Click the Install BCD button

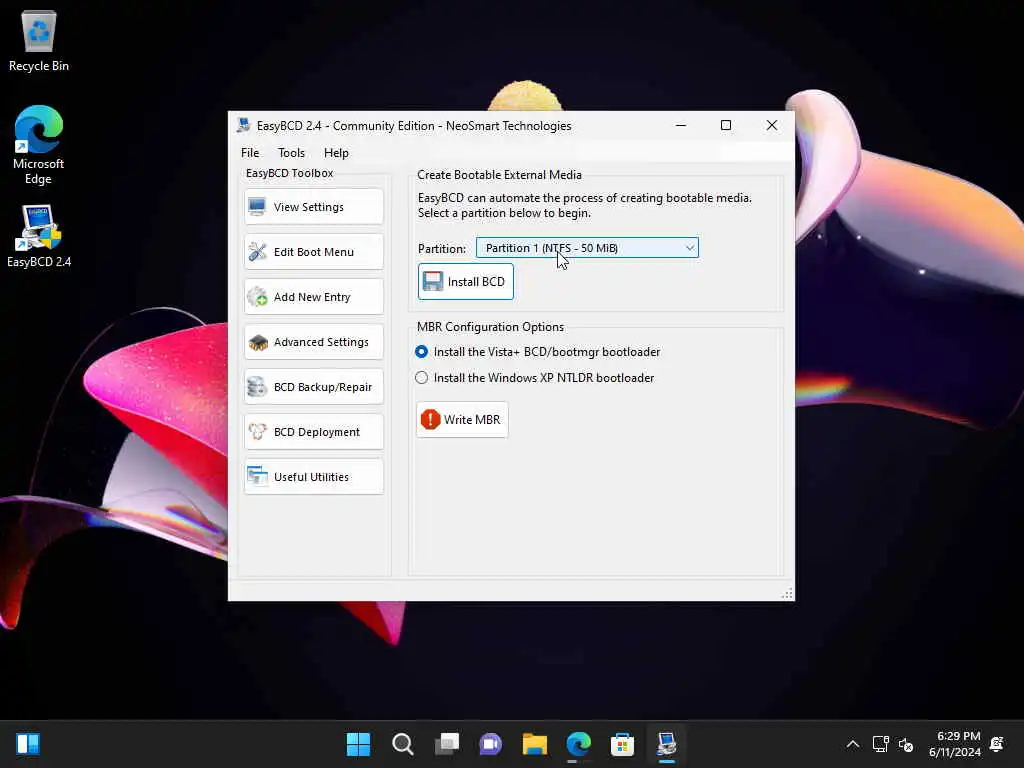(x=466, y=281)
